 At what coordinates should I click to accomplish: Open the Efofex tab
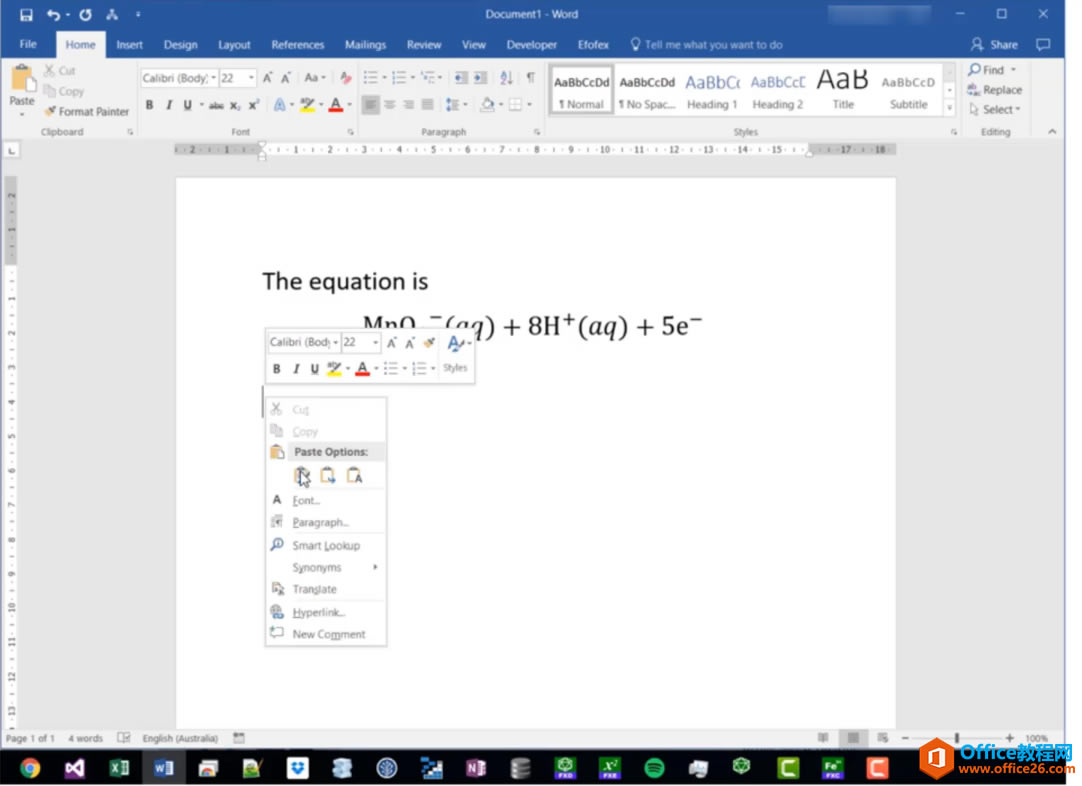tap(593, 45)
